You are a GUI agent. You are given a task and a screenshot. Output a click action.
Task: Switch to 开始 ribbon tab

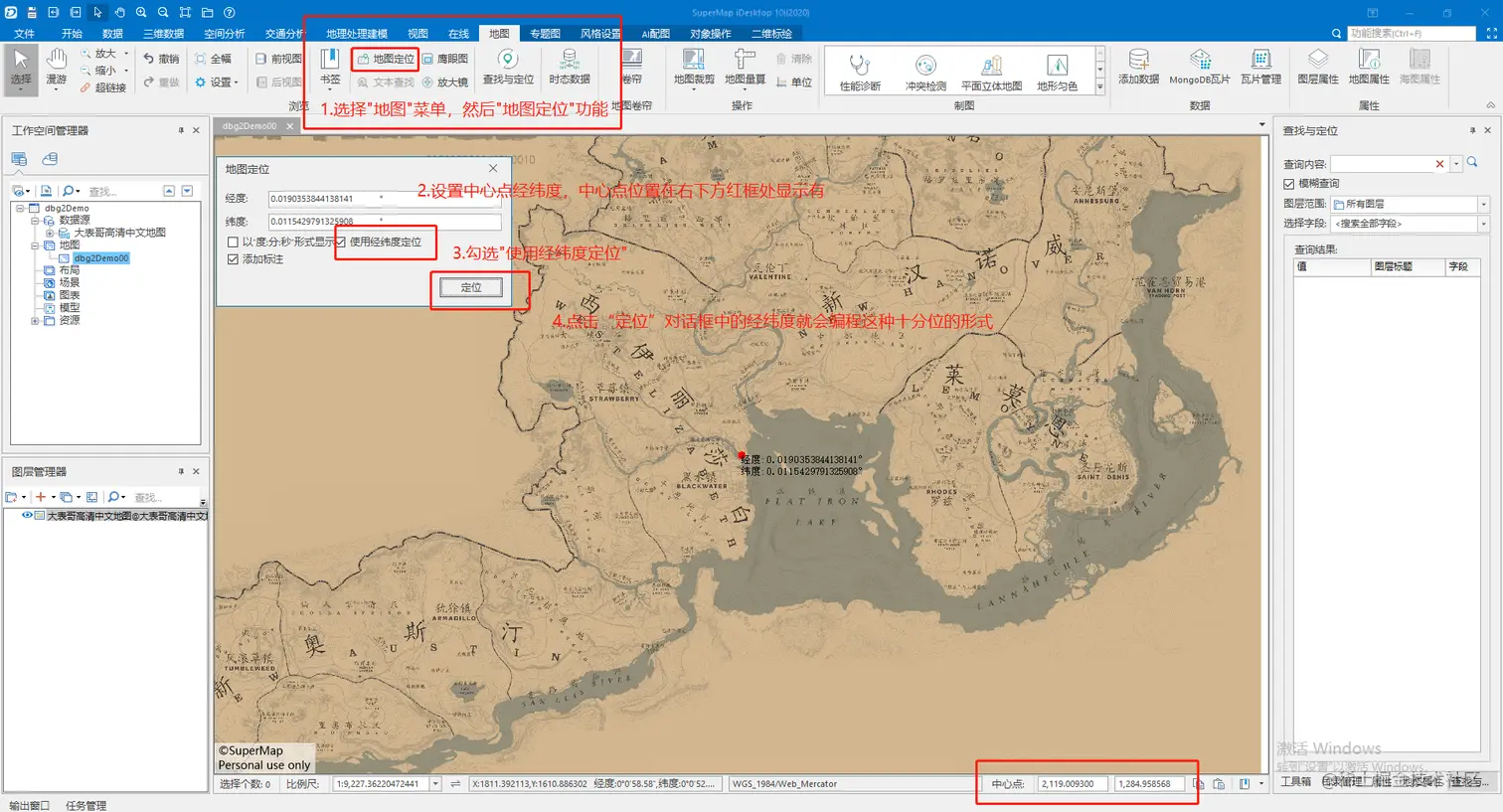point(72,34)
